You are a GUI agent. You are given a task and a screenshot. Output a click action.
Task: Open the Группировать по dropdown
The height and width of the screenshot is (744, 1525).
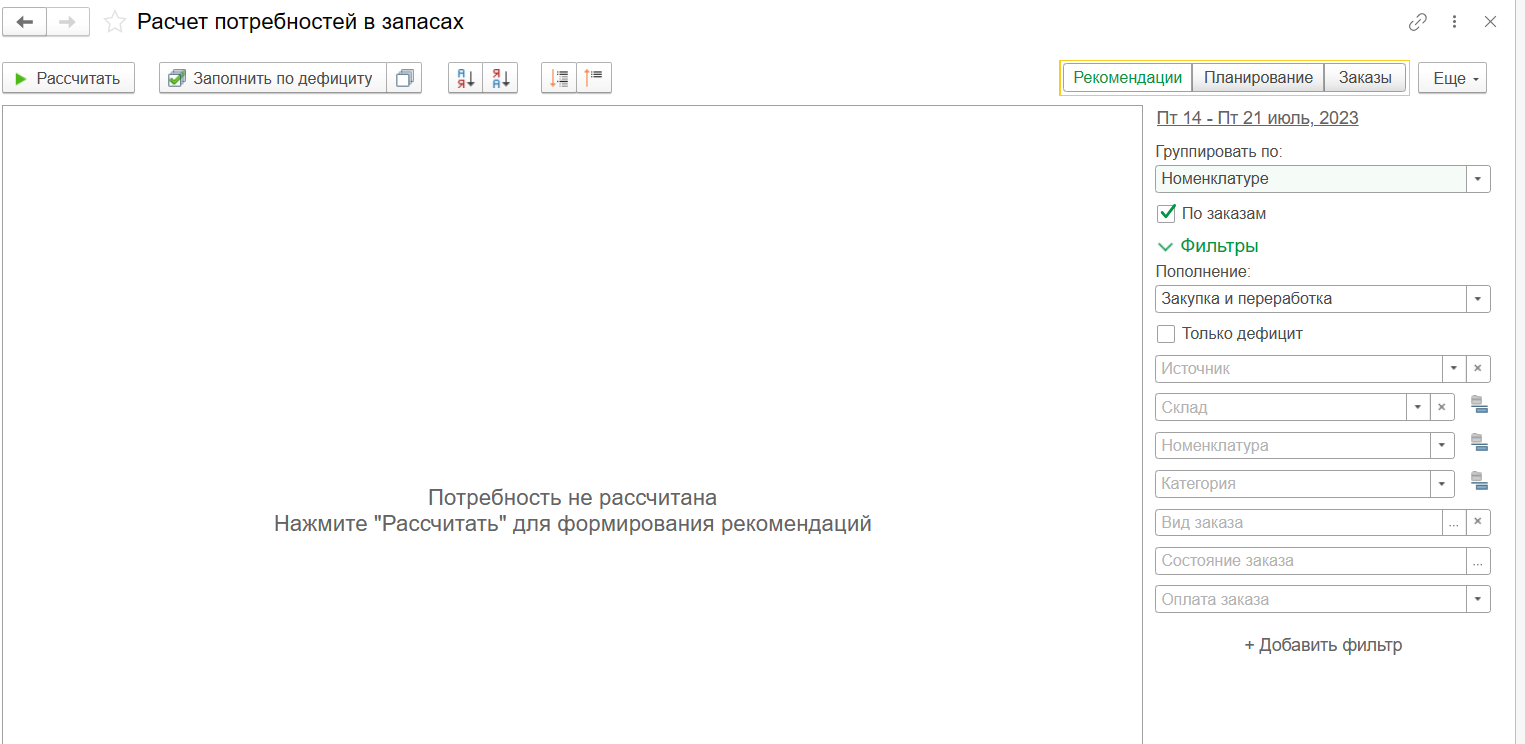click(1478, 179)
